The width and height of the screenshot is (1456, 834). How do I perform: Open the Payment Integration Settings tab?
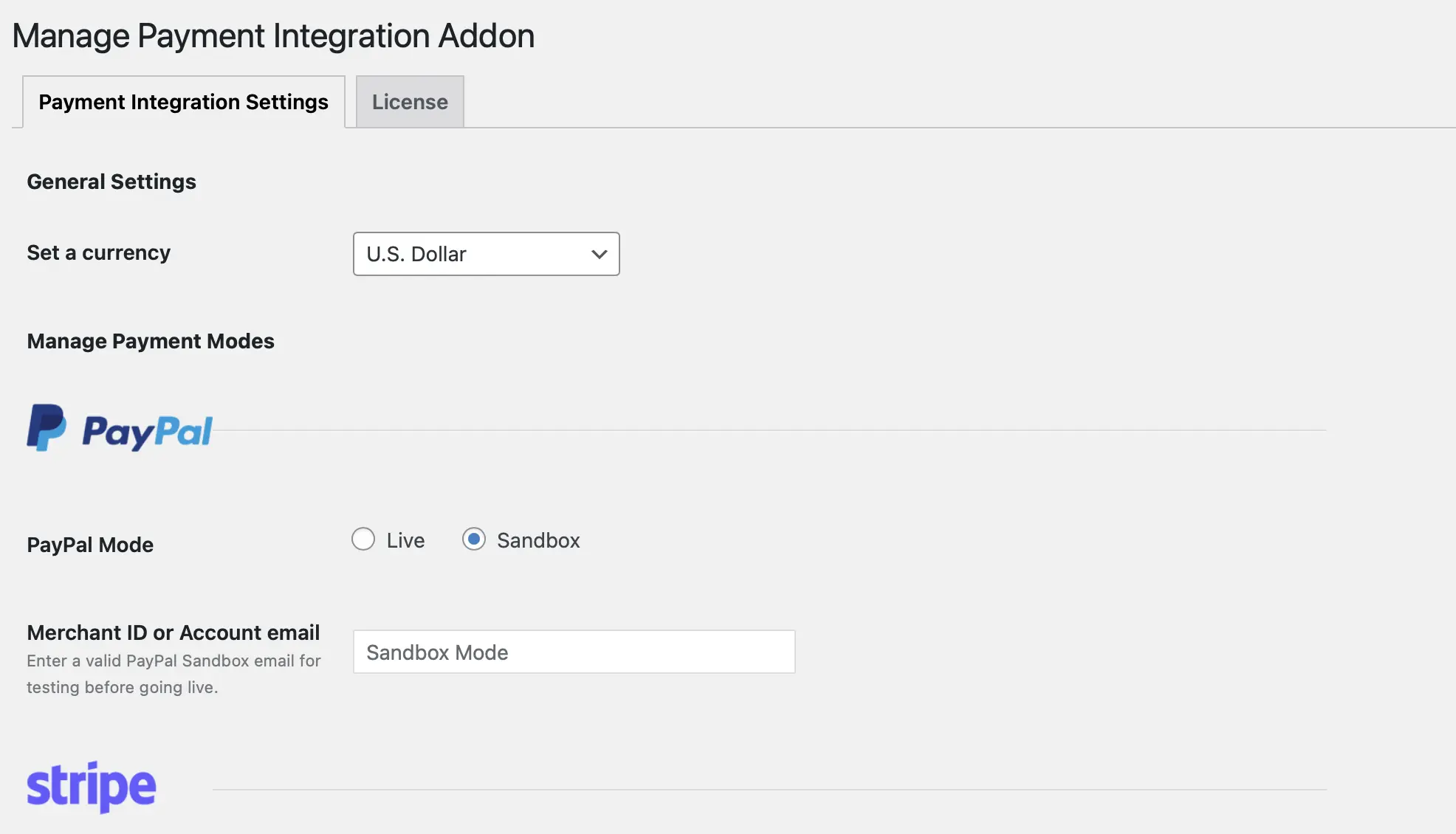(183, 102)
